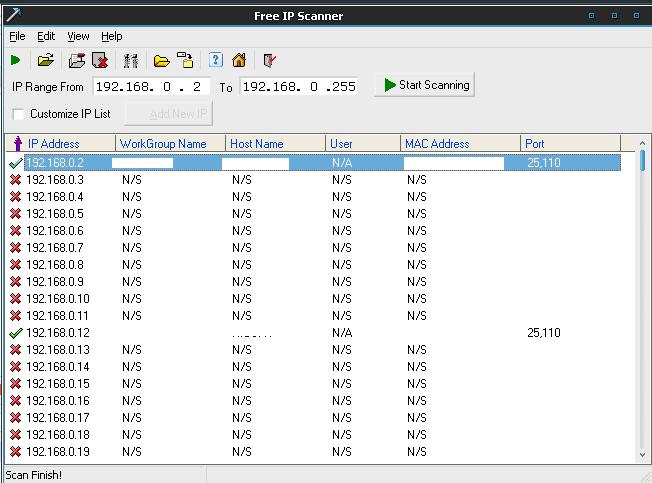652x483 pixels.
Task: Sort by the User column header
Action: (363, 143)
